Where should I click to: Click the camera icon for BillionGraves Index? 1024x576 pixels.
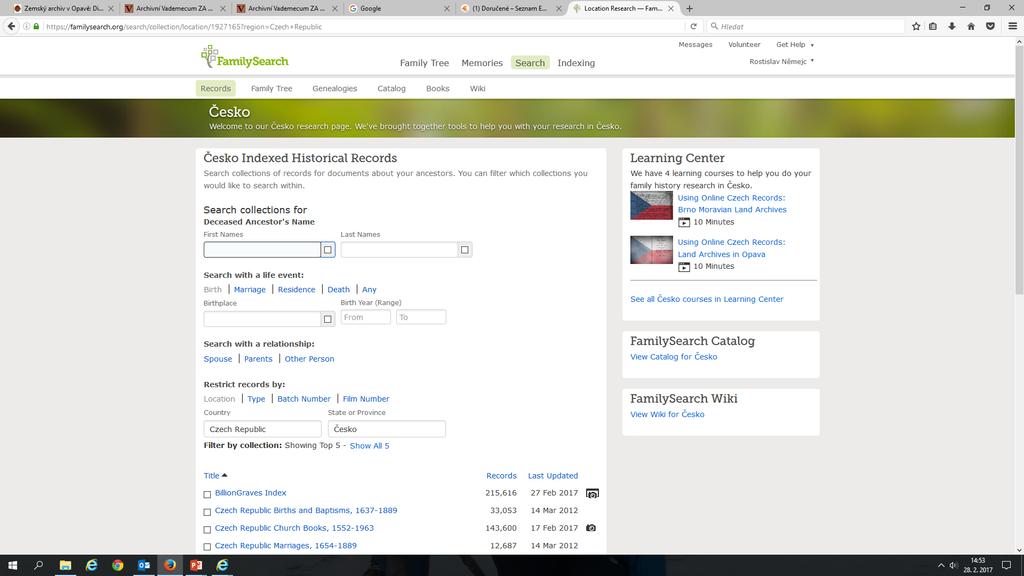coord(592,493)
